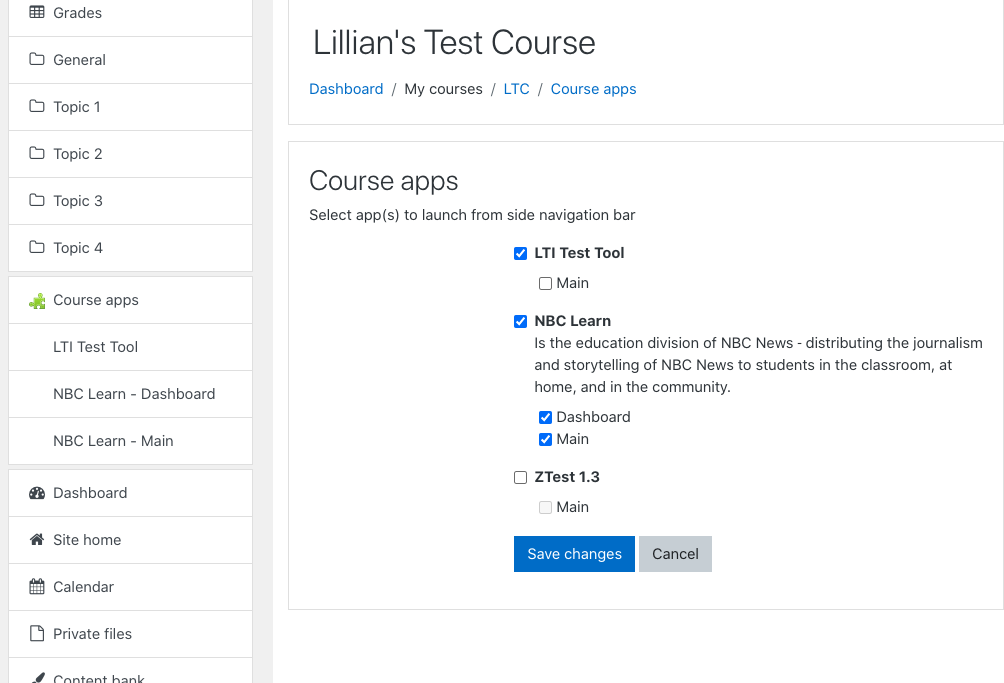Check Main under LTI Test Tool
The height and width of the screenshot is (683, 1004).
[x=546, y=284]
